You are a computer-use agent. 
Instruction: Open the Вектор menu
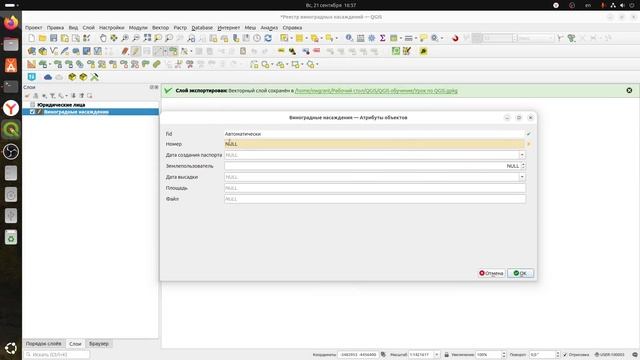coord(160,28)
